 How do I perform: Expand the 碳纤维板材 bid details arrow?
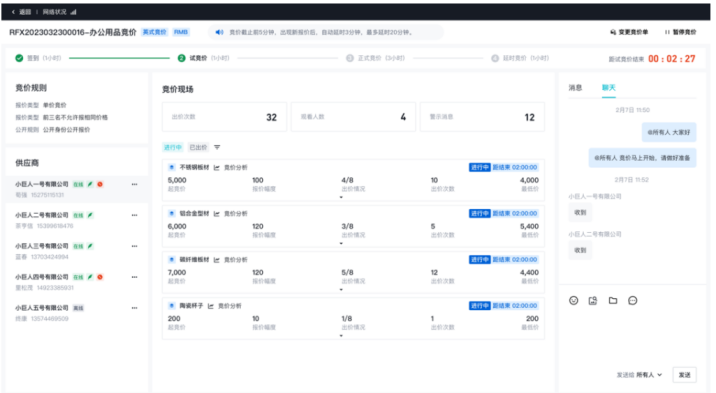341,289
